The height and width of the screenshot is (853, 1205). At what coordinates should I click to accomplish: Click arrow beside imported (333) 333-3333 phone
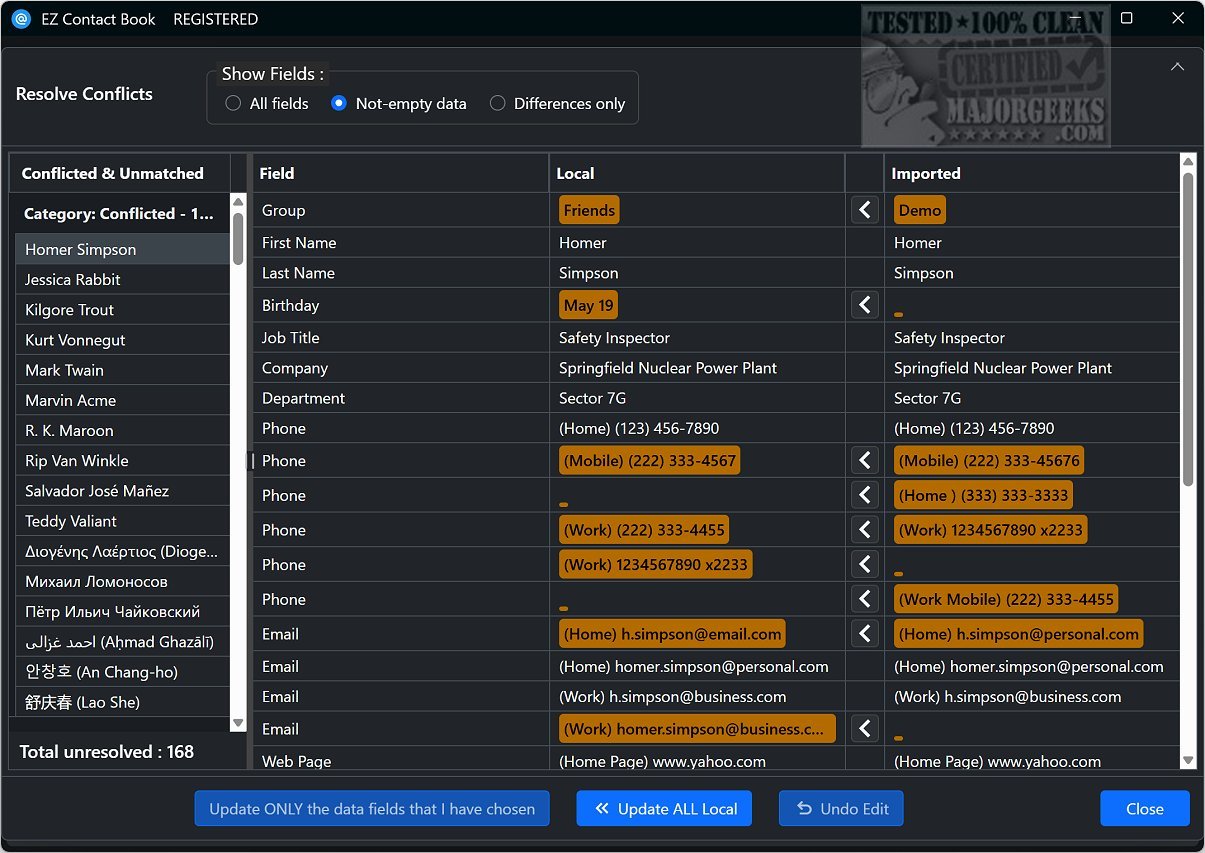(x=865, y=495)
